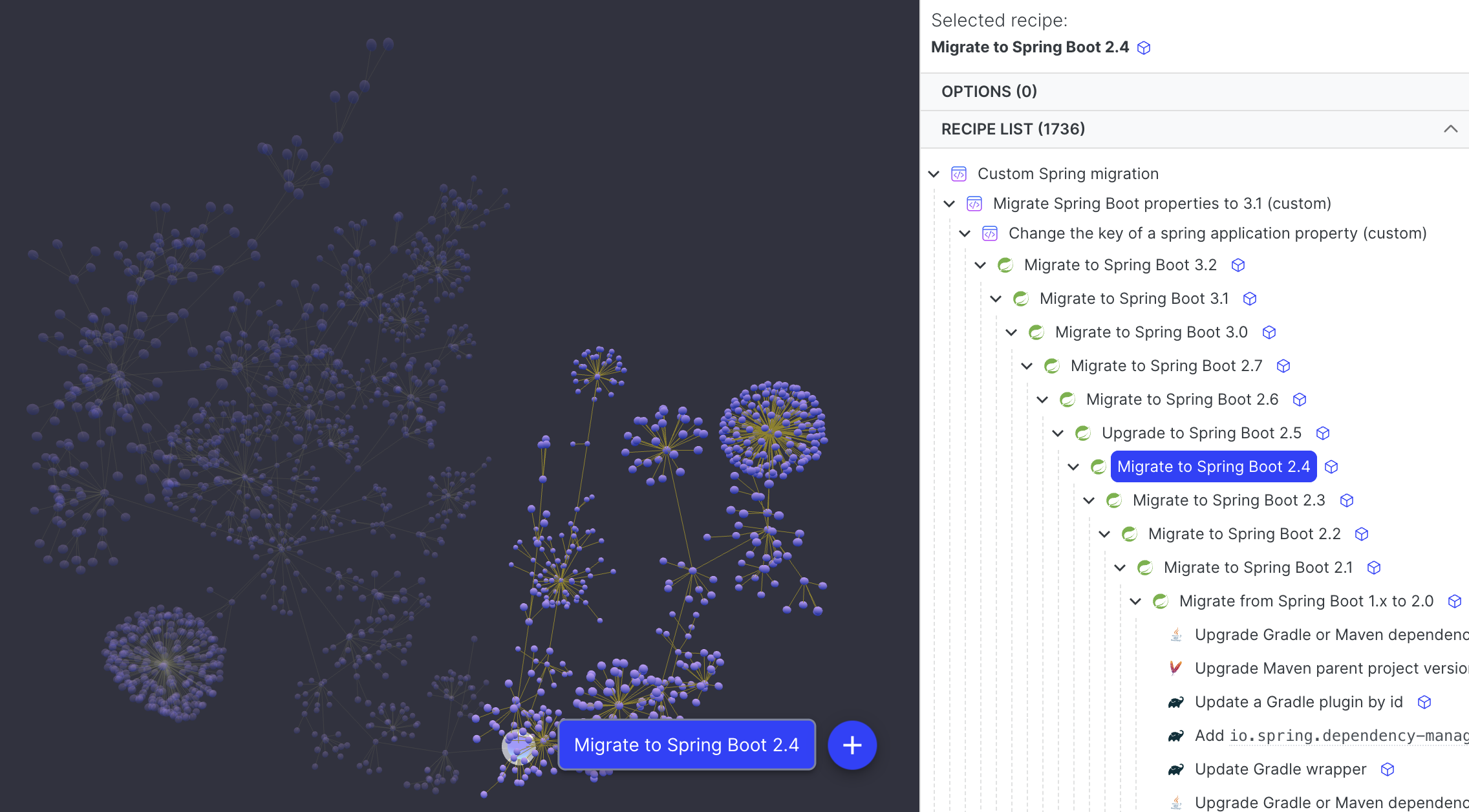Click the Migrate to Spring Boot 2.4 graph tooltip

pyautogui.click(x=687, y=745)
